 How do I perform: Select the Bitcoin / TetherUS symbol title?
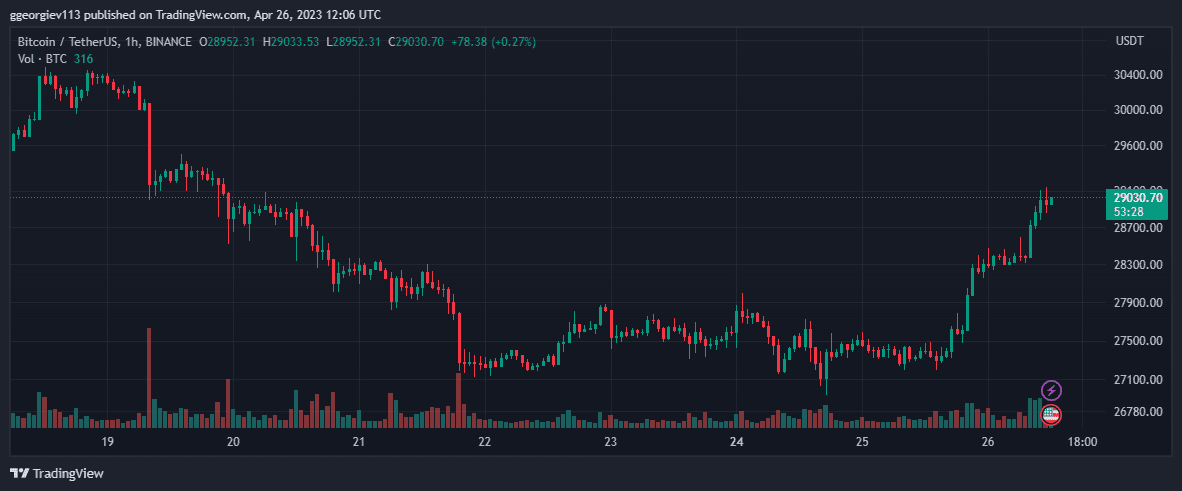(67, 42)
